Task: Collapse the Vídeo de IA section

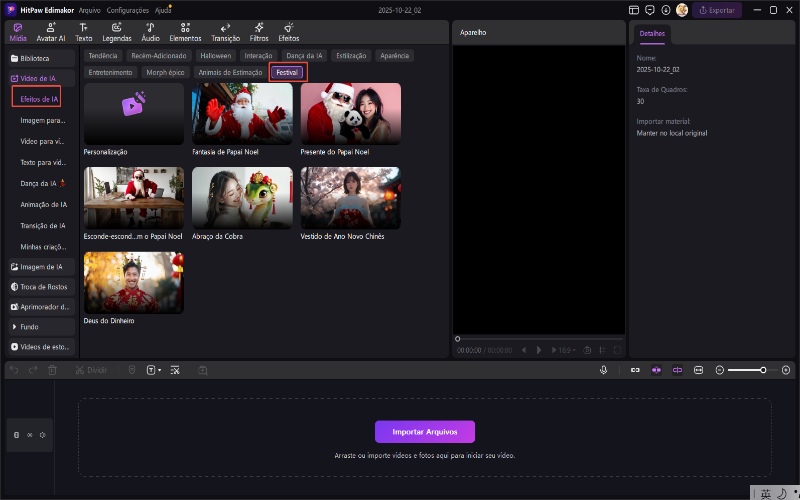Action: (40, 78)
